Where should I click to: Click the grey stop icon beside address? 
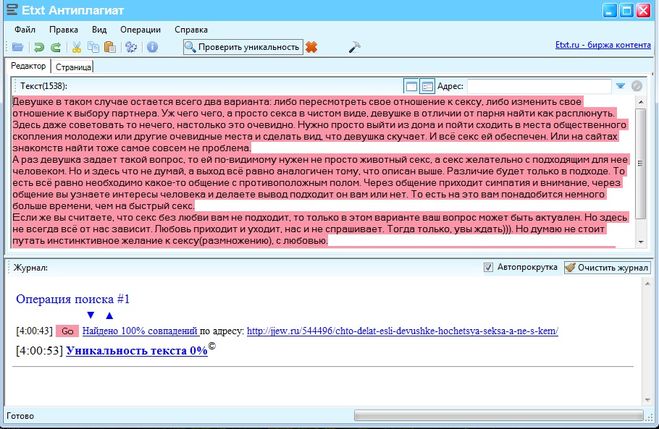coord(637,86)
